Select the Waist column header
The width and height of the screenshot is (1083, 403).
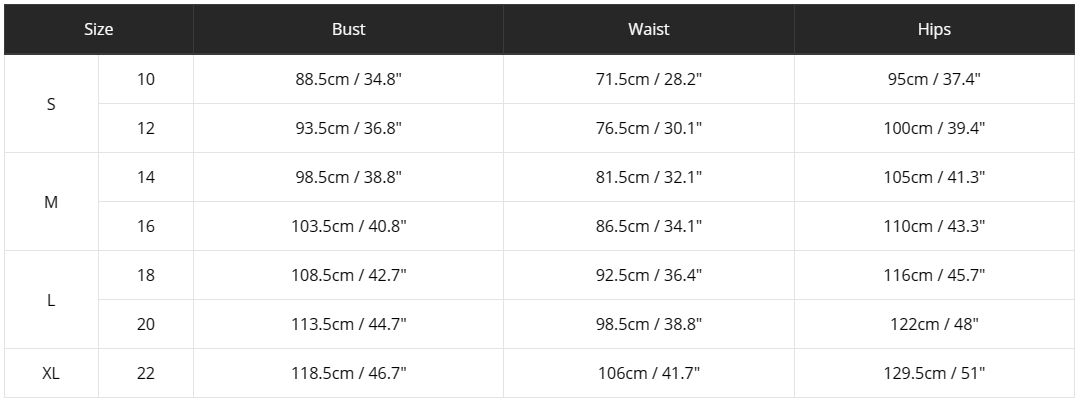point(648,29)
